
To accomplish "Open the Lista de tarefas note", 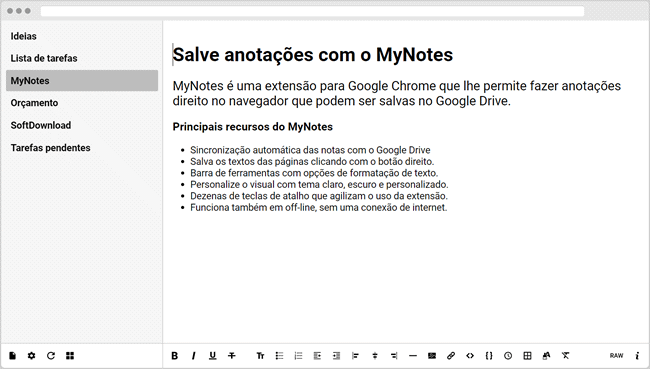I will coord(82,58).
